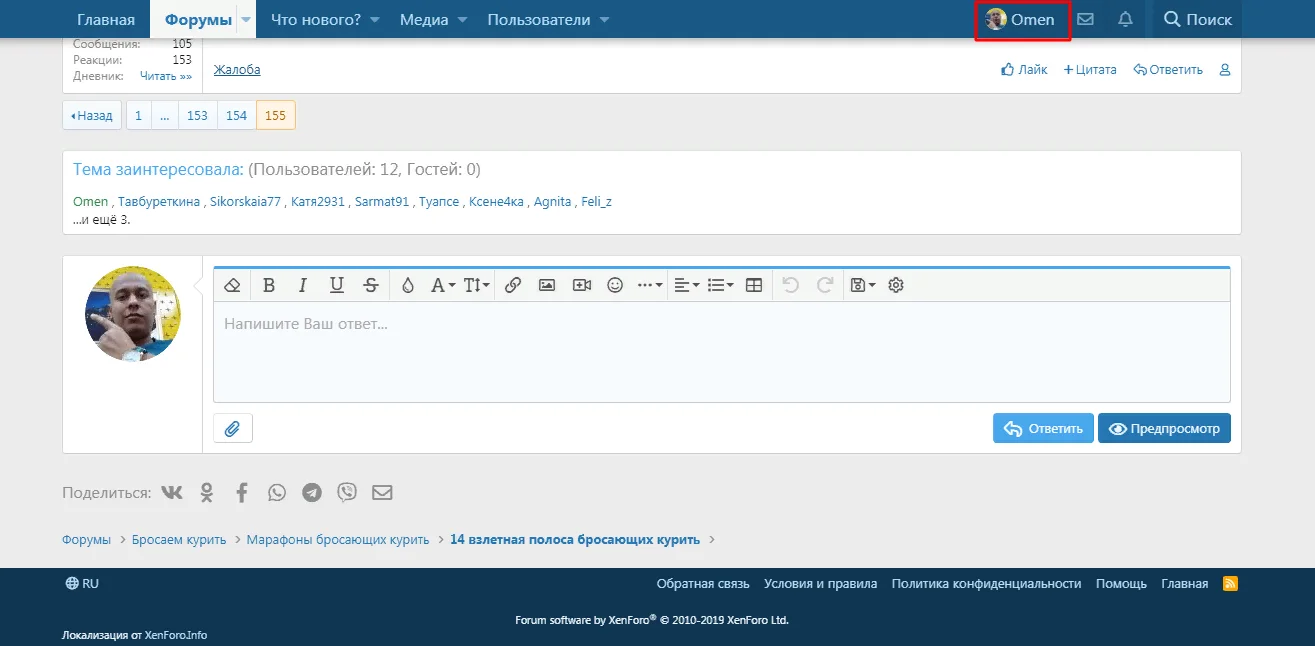
Task: Insert a table in the editor
Action: pyautogui.click(x=755, y=285)
